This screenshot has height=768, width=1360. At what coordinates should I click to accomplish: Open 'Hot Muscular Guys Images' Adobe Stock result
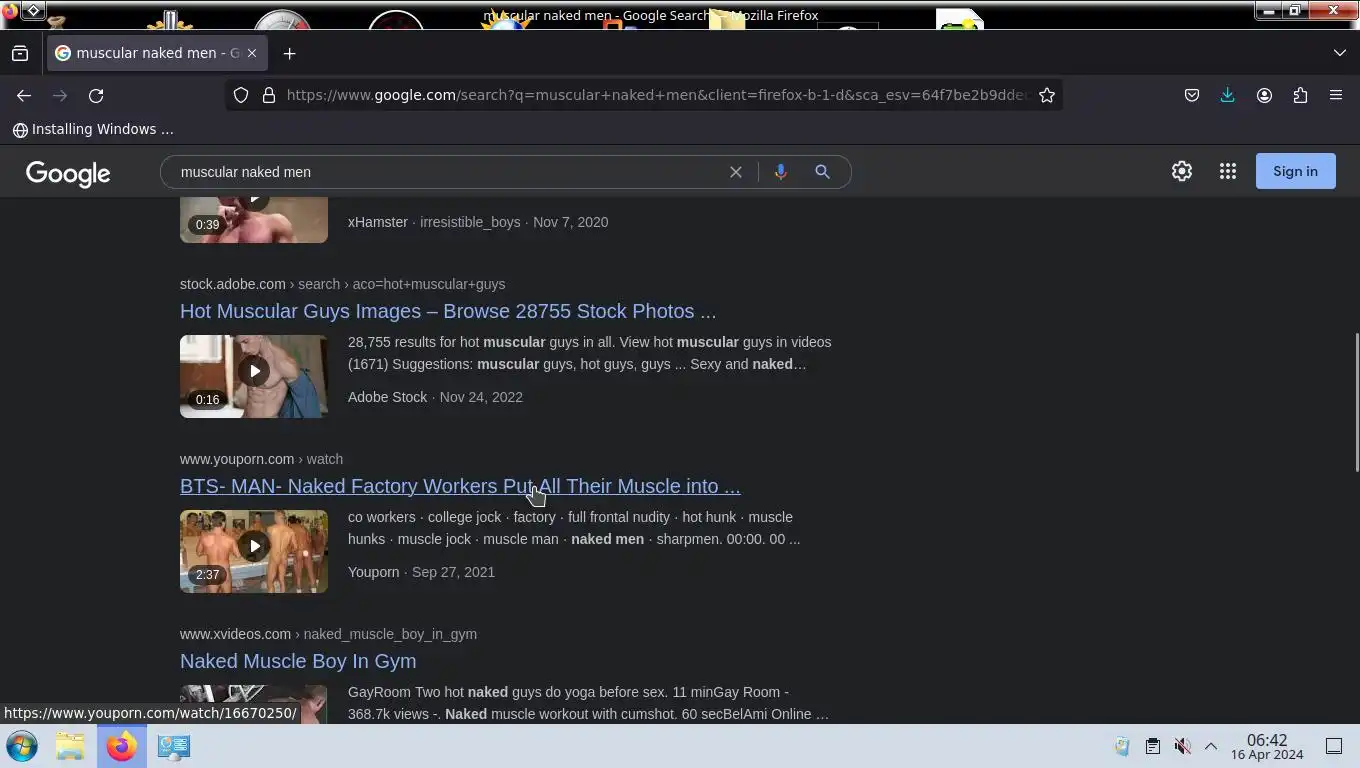(x=448, y=311)
